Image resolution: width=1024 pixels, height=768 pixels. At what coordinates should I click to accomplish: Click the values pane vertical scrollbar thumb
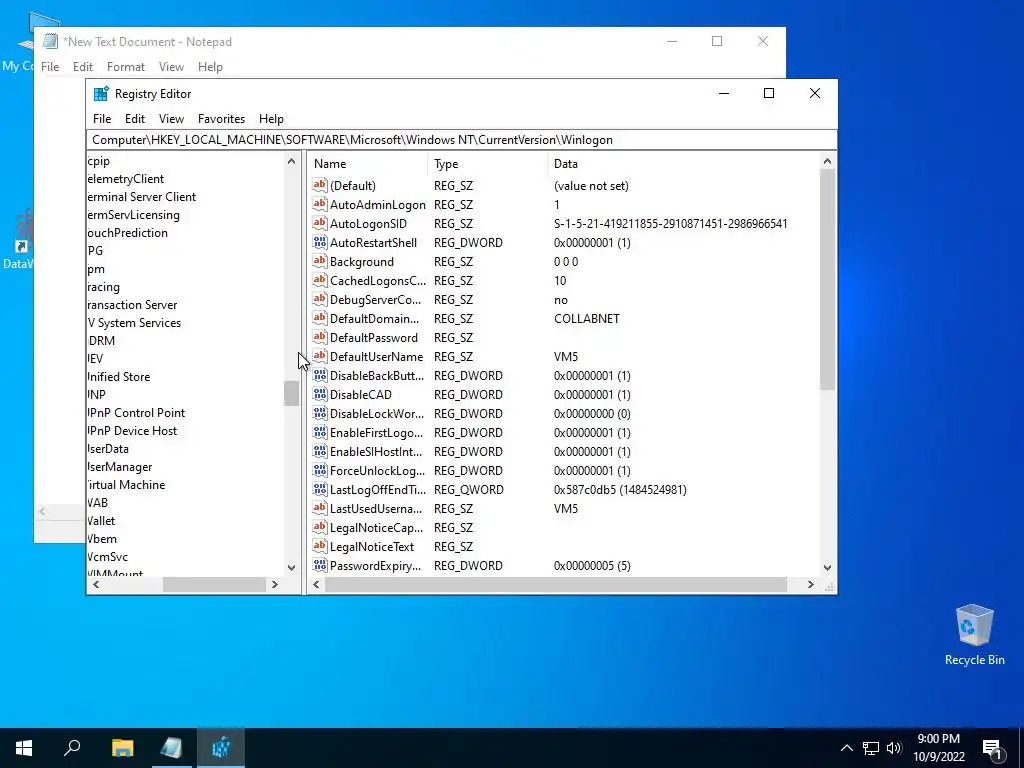click(827, 280)
